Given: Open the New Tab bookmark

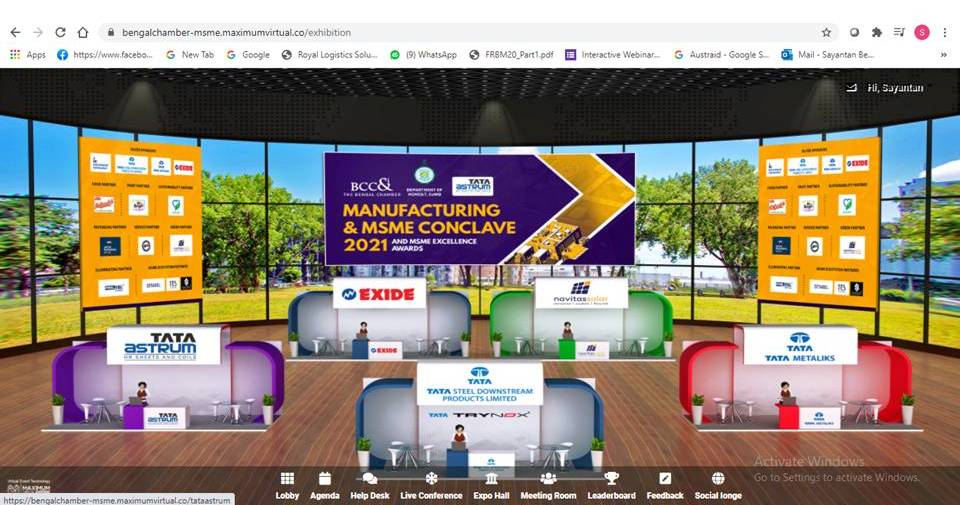Looking at the screenshot, I should click(190, 54).
